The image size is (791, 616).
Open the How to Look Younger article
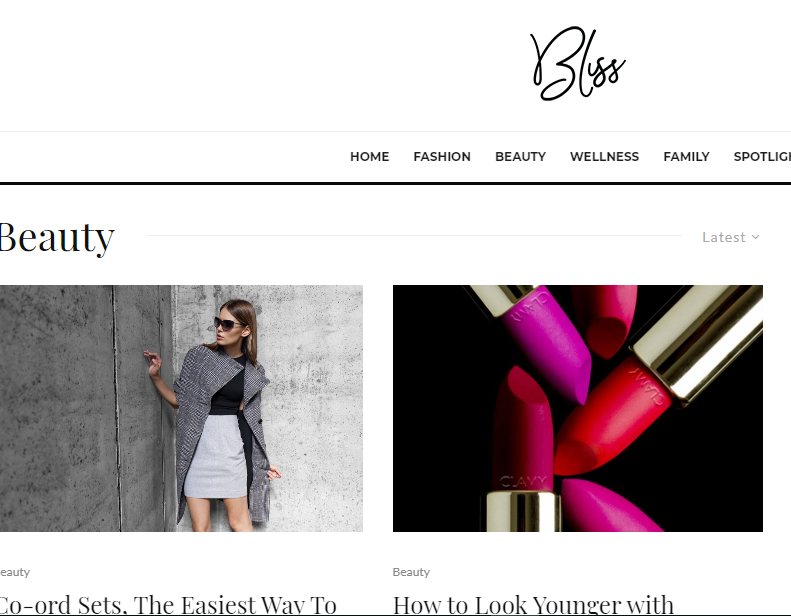coord(533,604)
